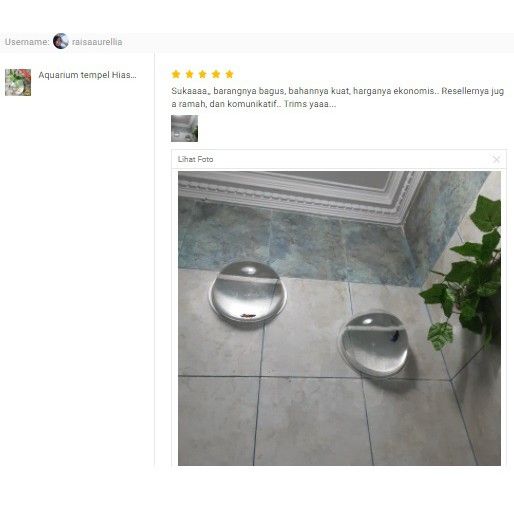The width and height of the screenshot is (514, 514).
Task: Click the raisaaurellia profile avatar
Action: [x=61, y=41]
